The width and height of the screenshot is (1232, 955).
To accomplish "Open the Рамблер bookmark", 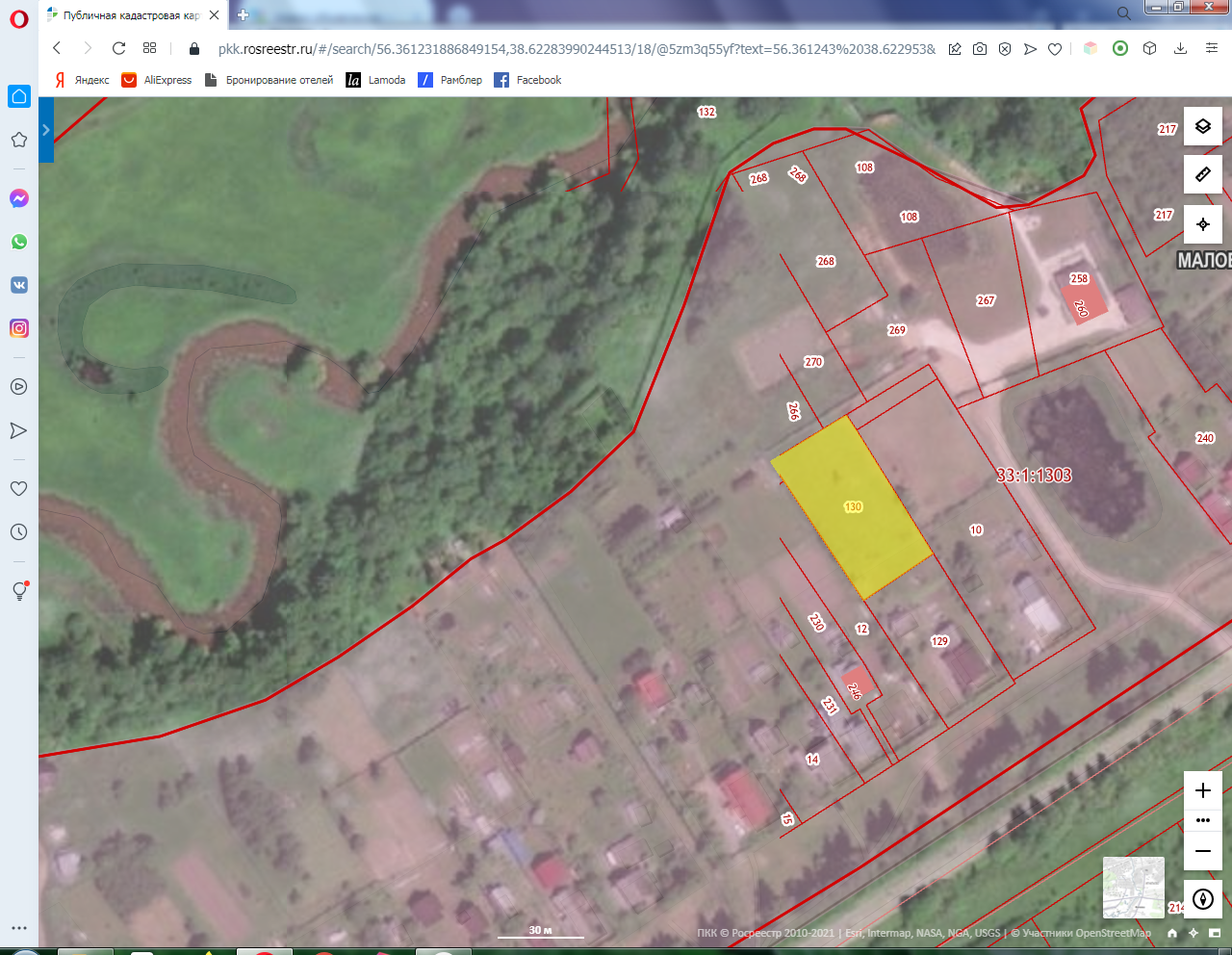I will (x=450, y=80).
